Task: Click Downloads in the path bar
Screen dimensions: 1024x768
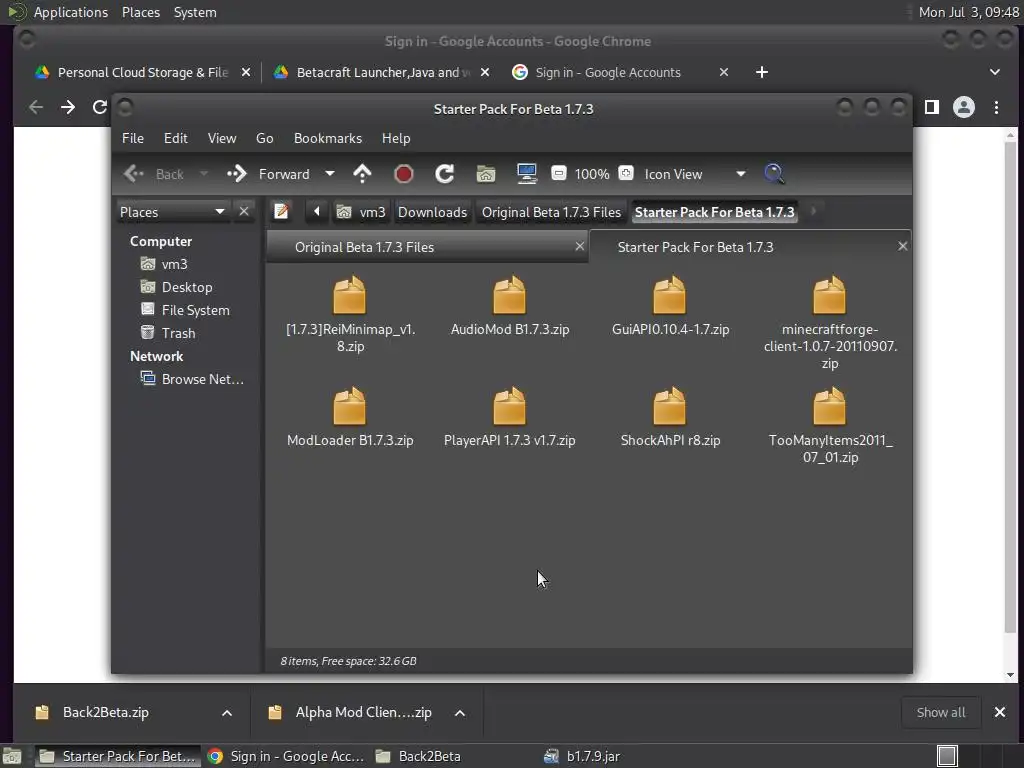Action: [432, 212]
